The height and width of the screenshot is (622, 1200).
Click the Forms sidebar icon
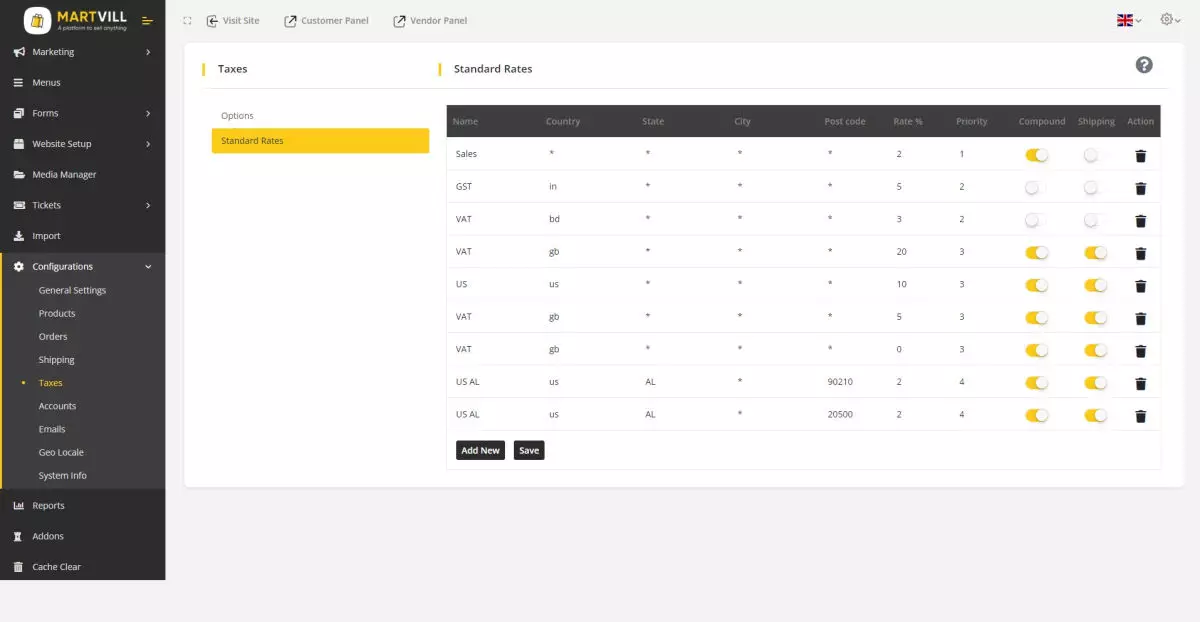click(19, 113)
